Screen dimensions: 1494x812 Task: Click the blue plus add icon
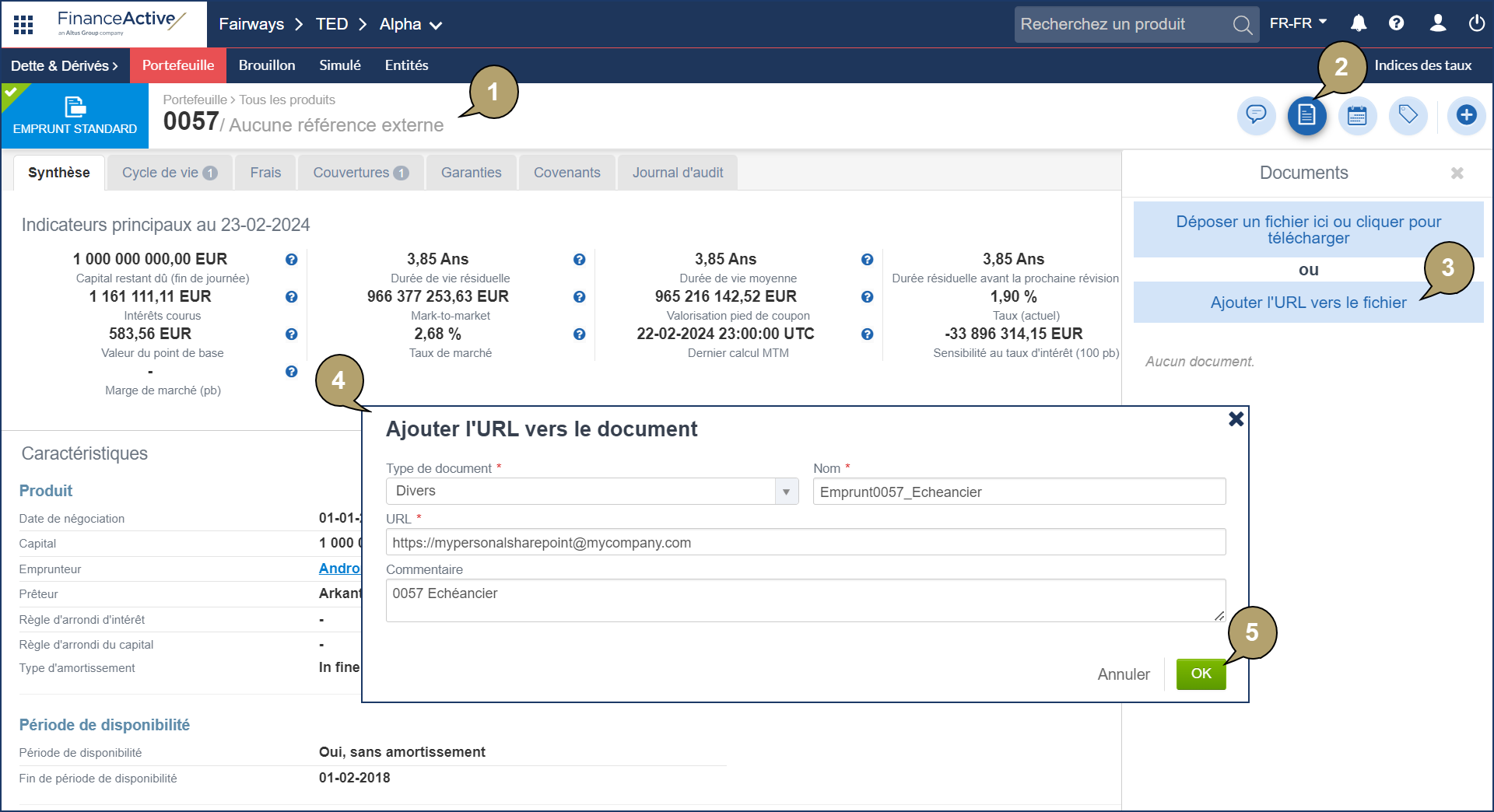pyautogui.click(x=1466, y=116)
